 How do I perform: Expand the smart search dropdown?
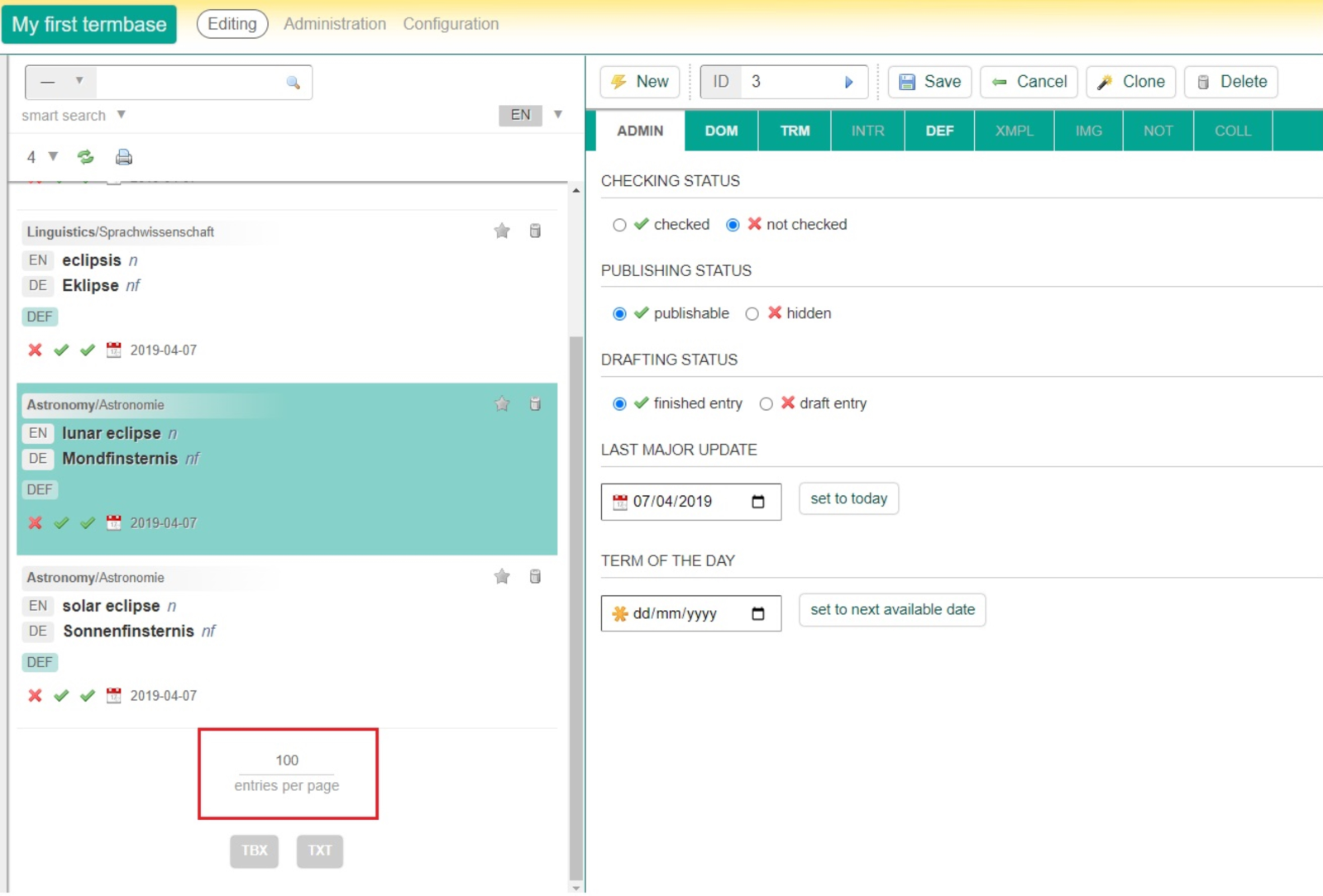[x=121, y=115]
